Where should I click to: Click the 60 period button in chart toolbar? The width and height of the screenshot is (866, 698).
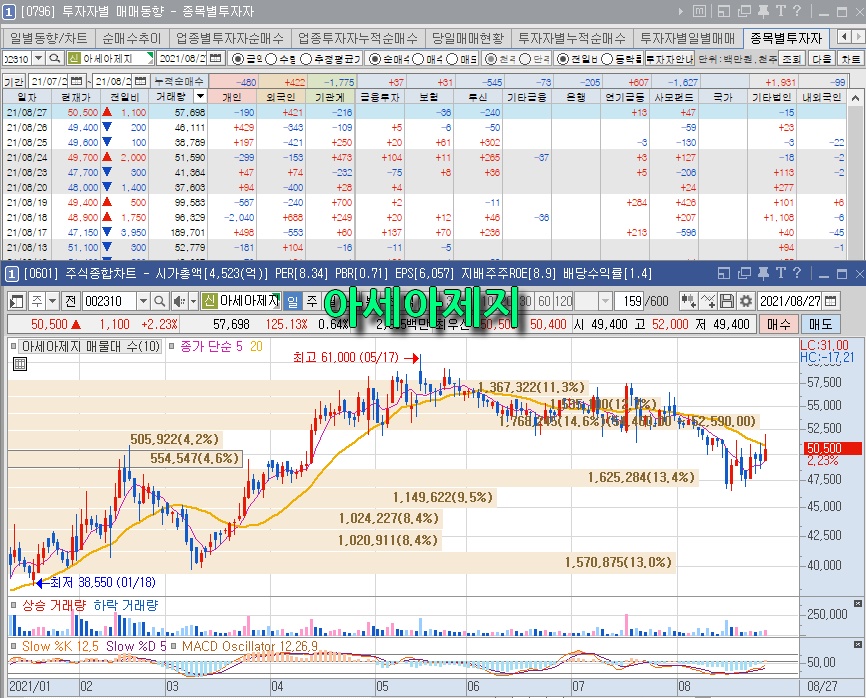(x=544, y=302)
